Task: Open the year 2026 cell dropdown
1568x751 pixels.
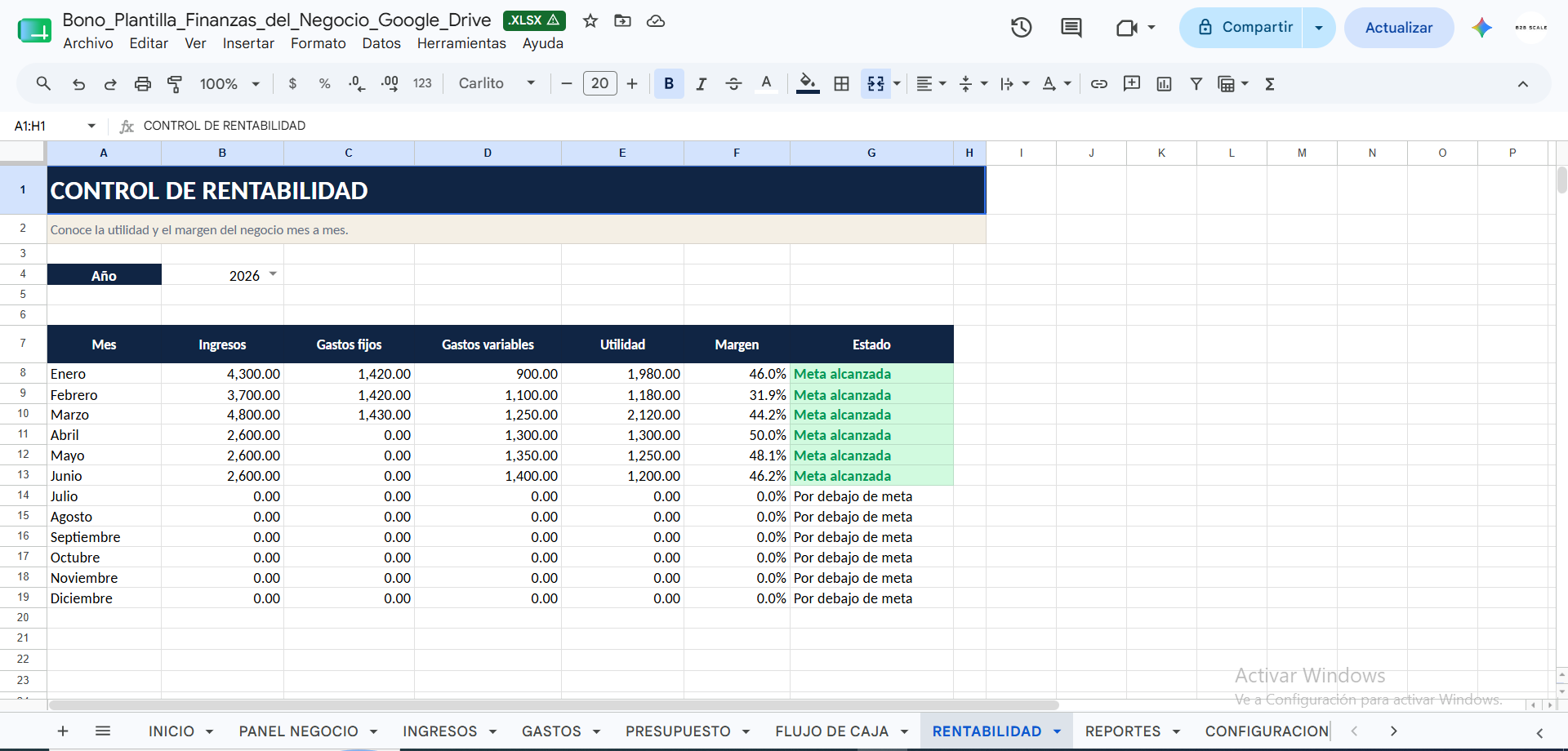Action: [x=273, y=274]
